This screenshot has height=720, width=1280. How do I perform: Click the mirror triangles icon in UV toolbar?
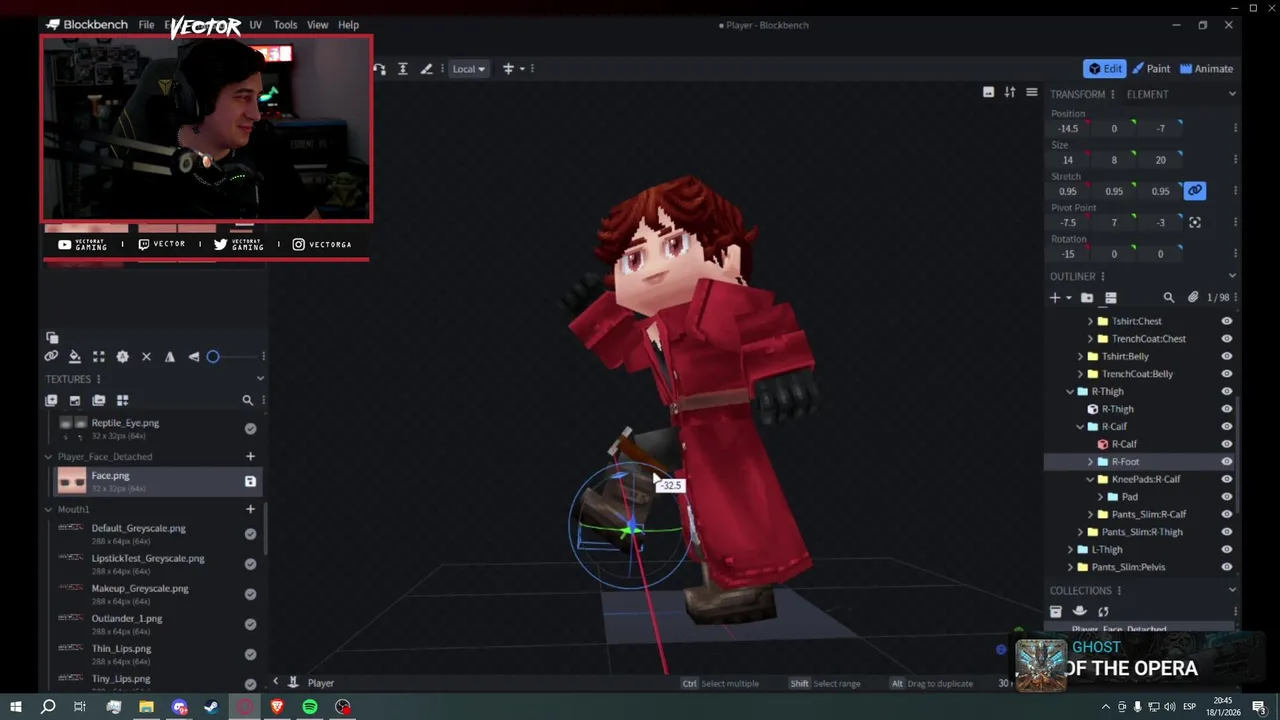pyautogui.click(x=170, y=356)
